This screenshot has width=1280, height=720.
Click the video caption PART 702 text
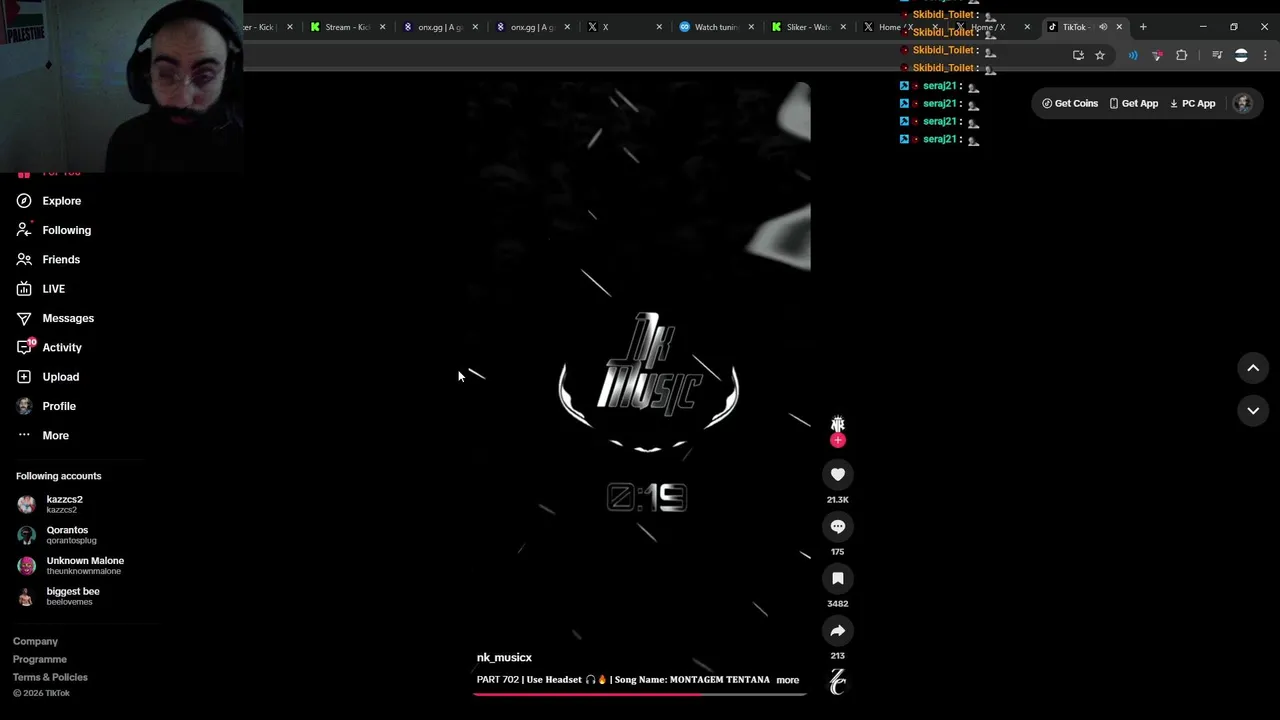623,680
